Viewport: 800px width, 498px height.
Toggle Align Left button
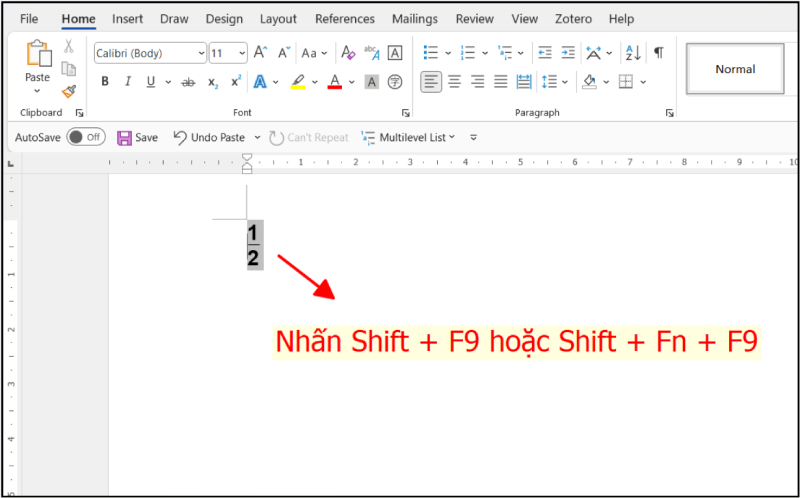tap(431, 82)
